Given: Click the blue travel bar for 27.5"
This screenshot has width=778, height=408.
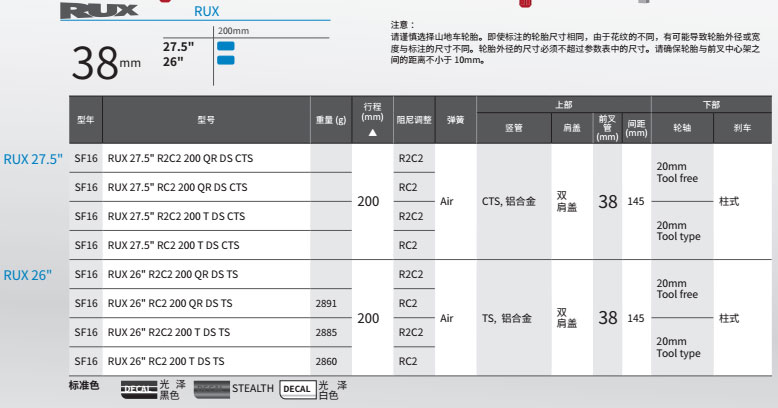Looking at the screenshot, I should coord(226,46).
